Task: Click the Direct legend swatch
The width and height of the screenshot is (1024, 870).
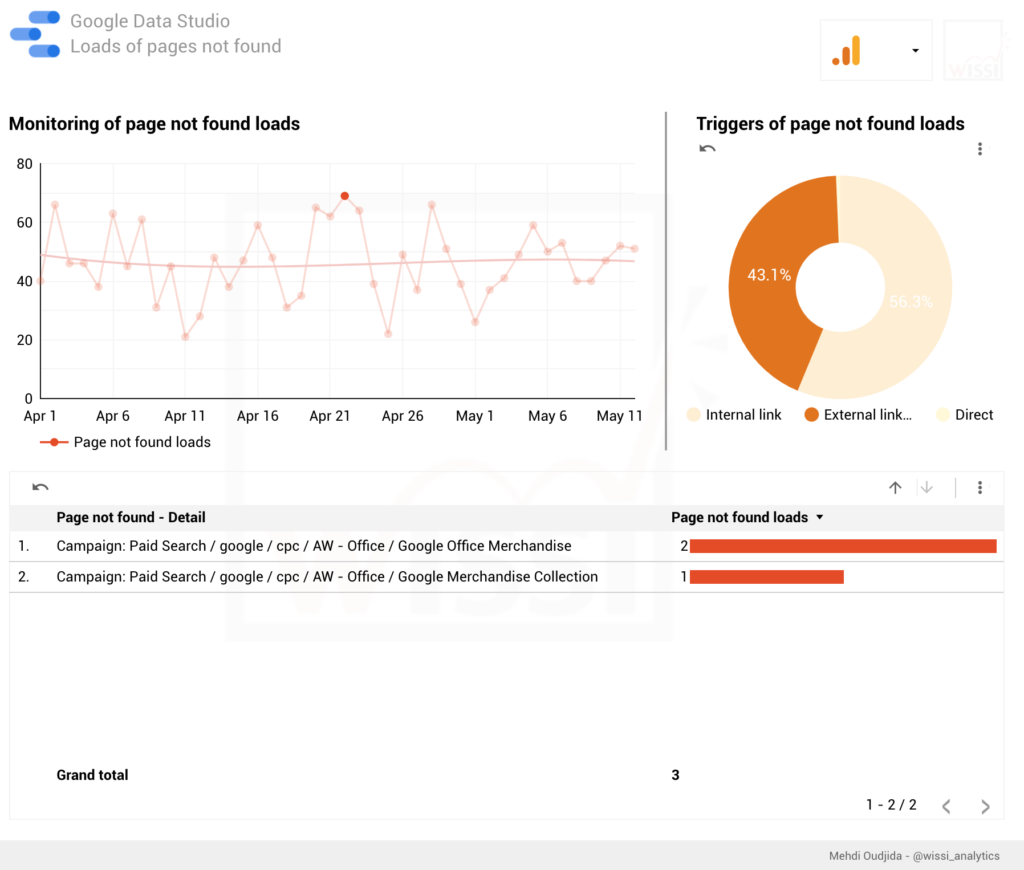Action: (x=942, y=415)
